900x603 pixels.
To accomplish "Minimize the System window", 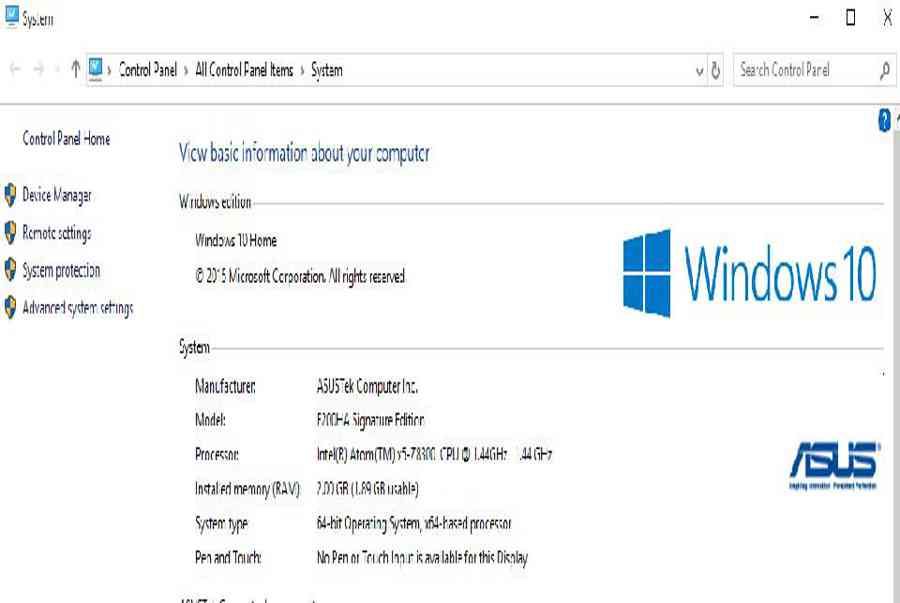I will point(814,18).
